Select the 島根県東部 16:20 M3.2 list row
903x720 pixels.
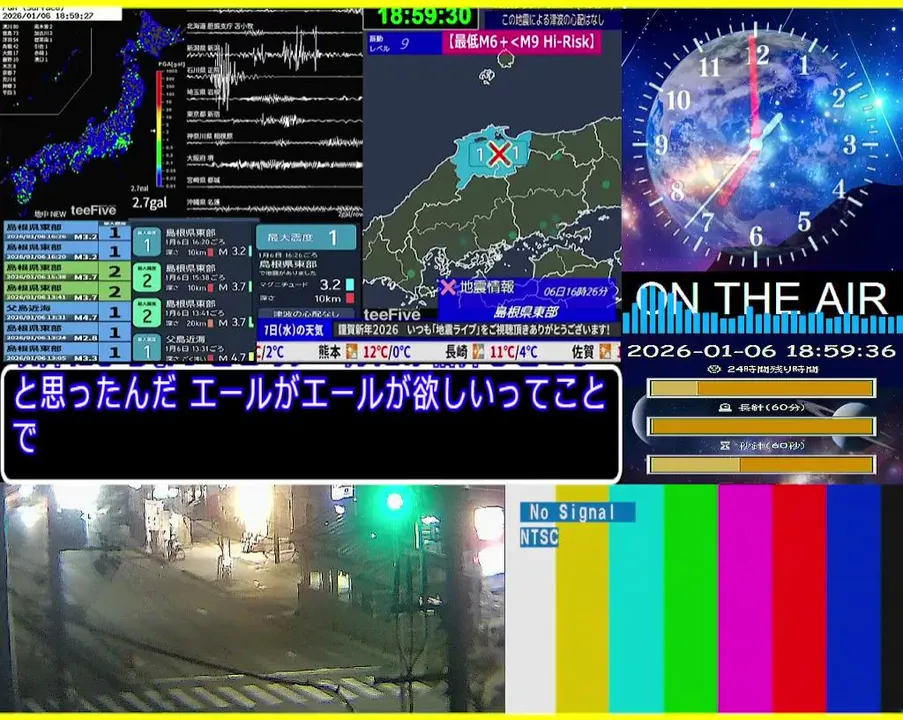[67, 252]
